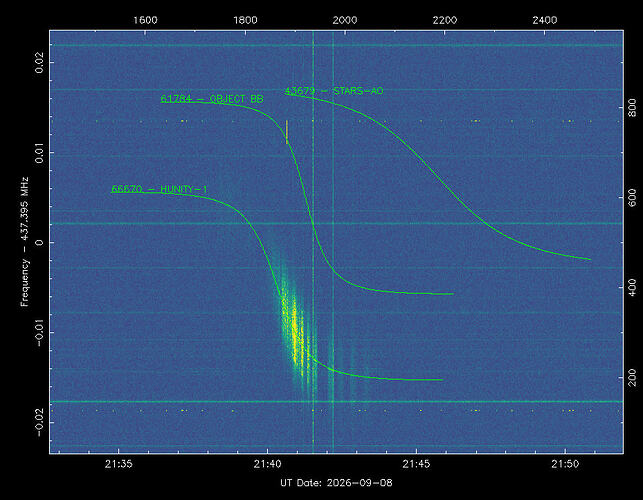
Task: Click the 0.02 frequency axis label
Action: 39,63
